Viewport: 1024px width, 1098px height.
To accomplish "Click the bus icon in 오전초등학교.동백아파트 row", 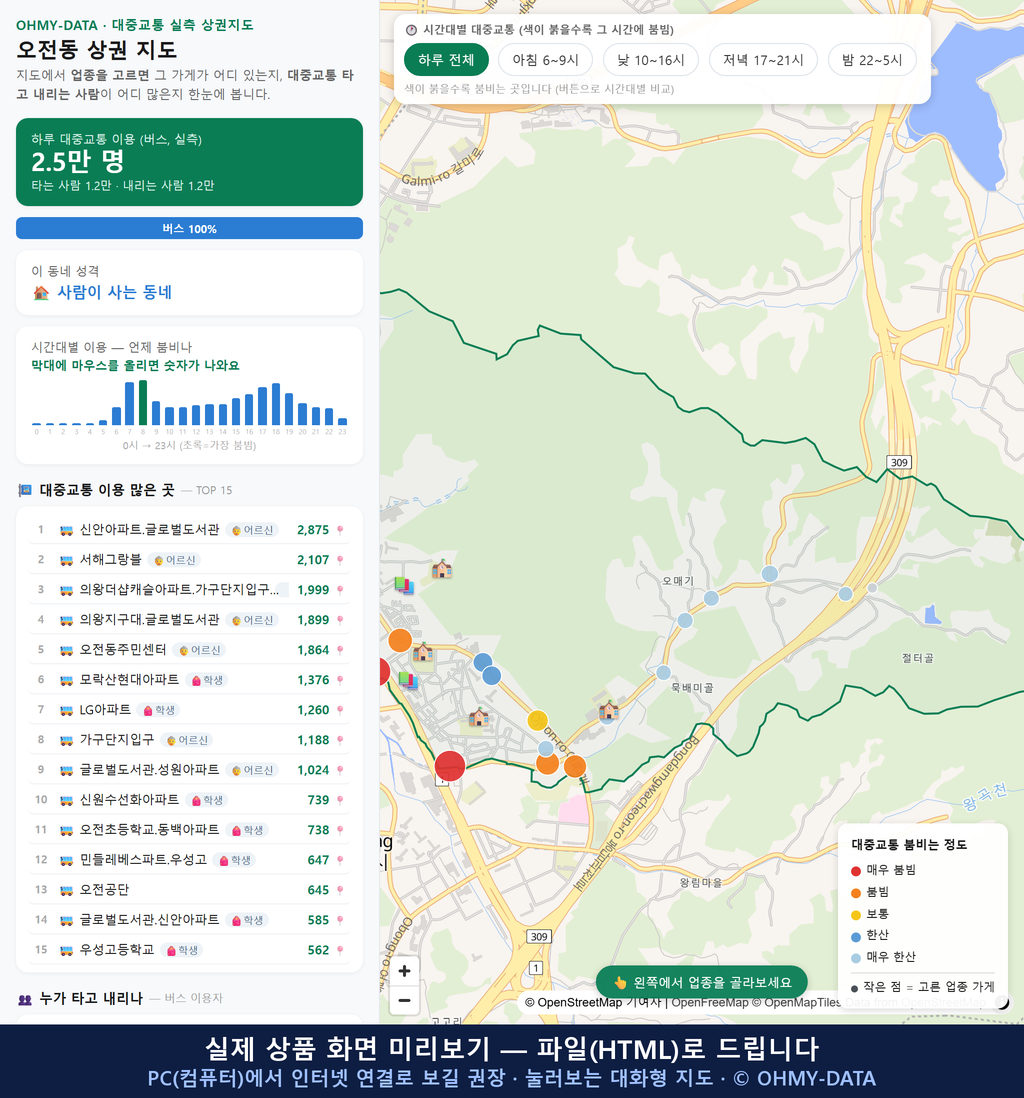I will [x=67, y=831].
